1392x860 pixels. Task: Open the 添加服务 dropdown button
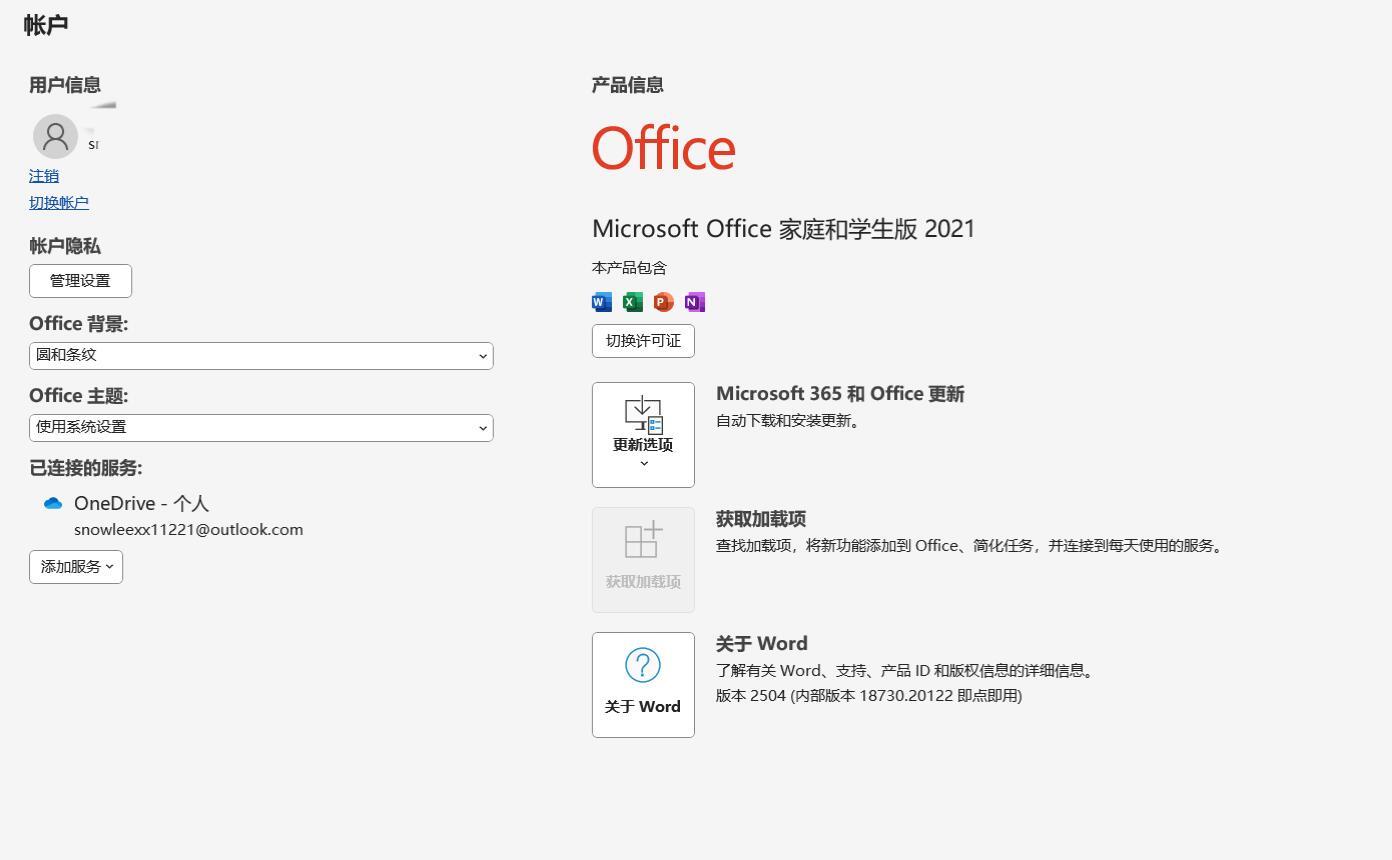76,567
